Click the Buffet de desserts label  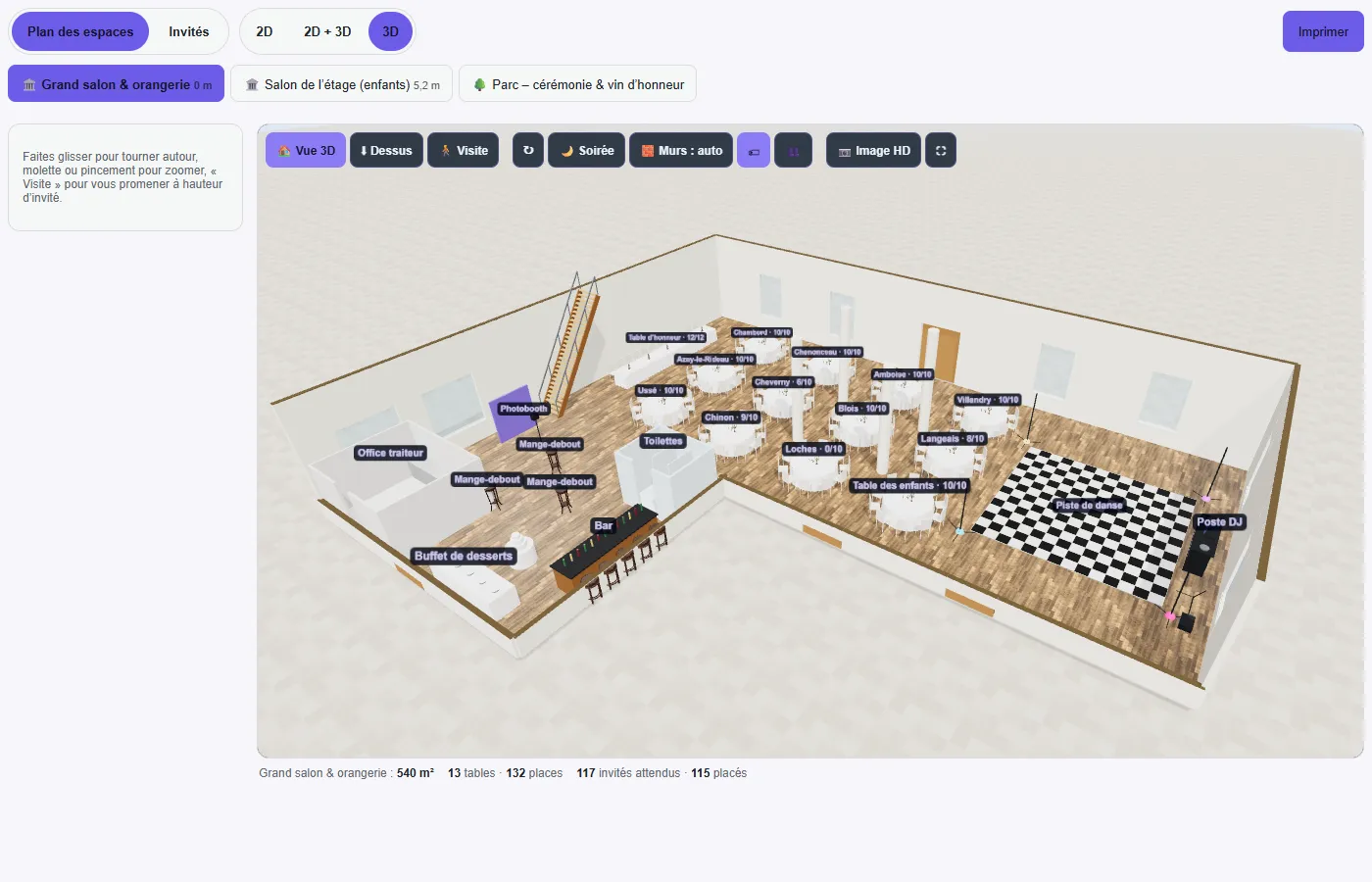click(x=464, y=556)
